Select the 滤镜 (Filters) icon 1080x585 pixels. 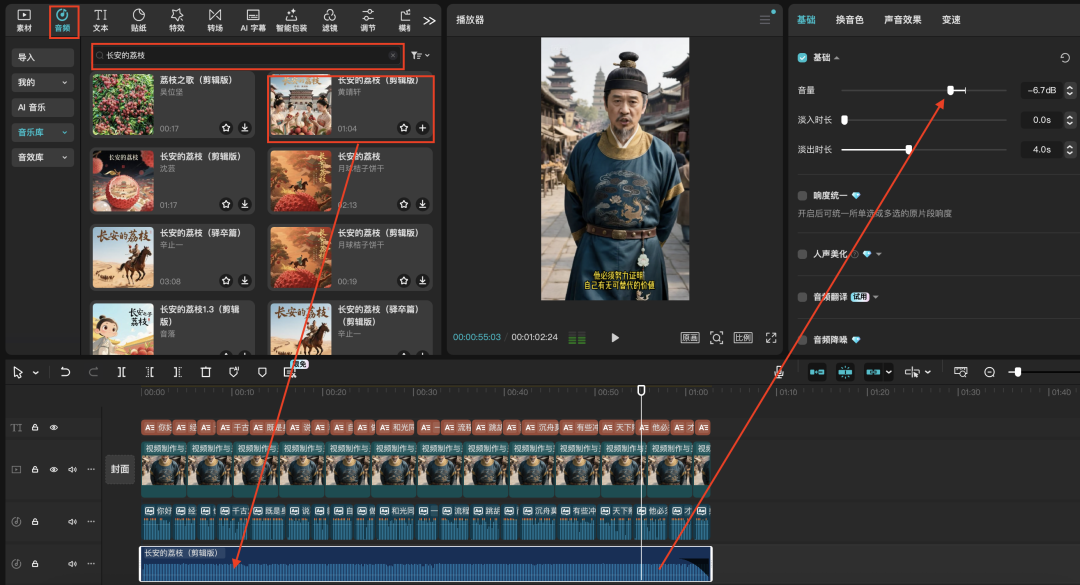[329, 18]
